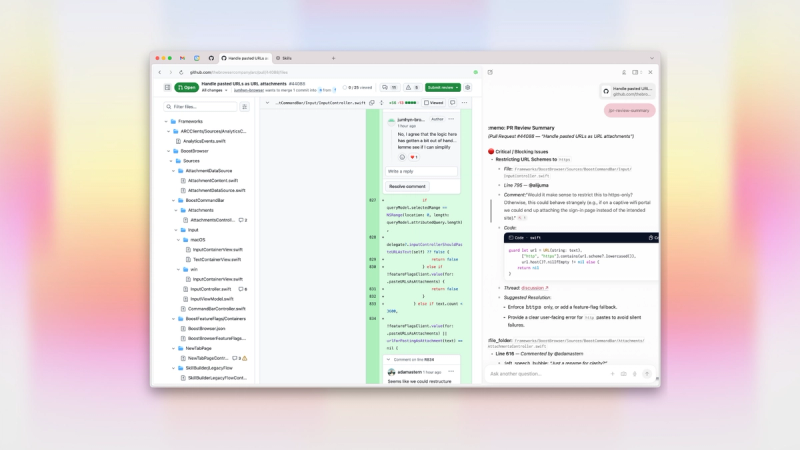Add an emoji reaction to comment
The width and height of the screenshot is (800, 450).
click(x=402, y=157)
